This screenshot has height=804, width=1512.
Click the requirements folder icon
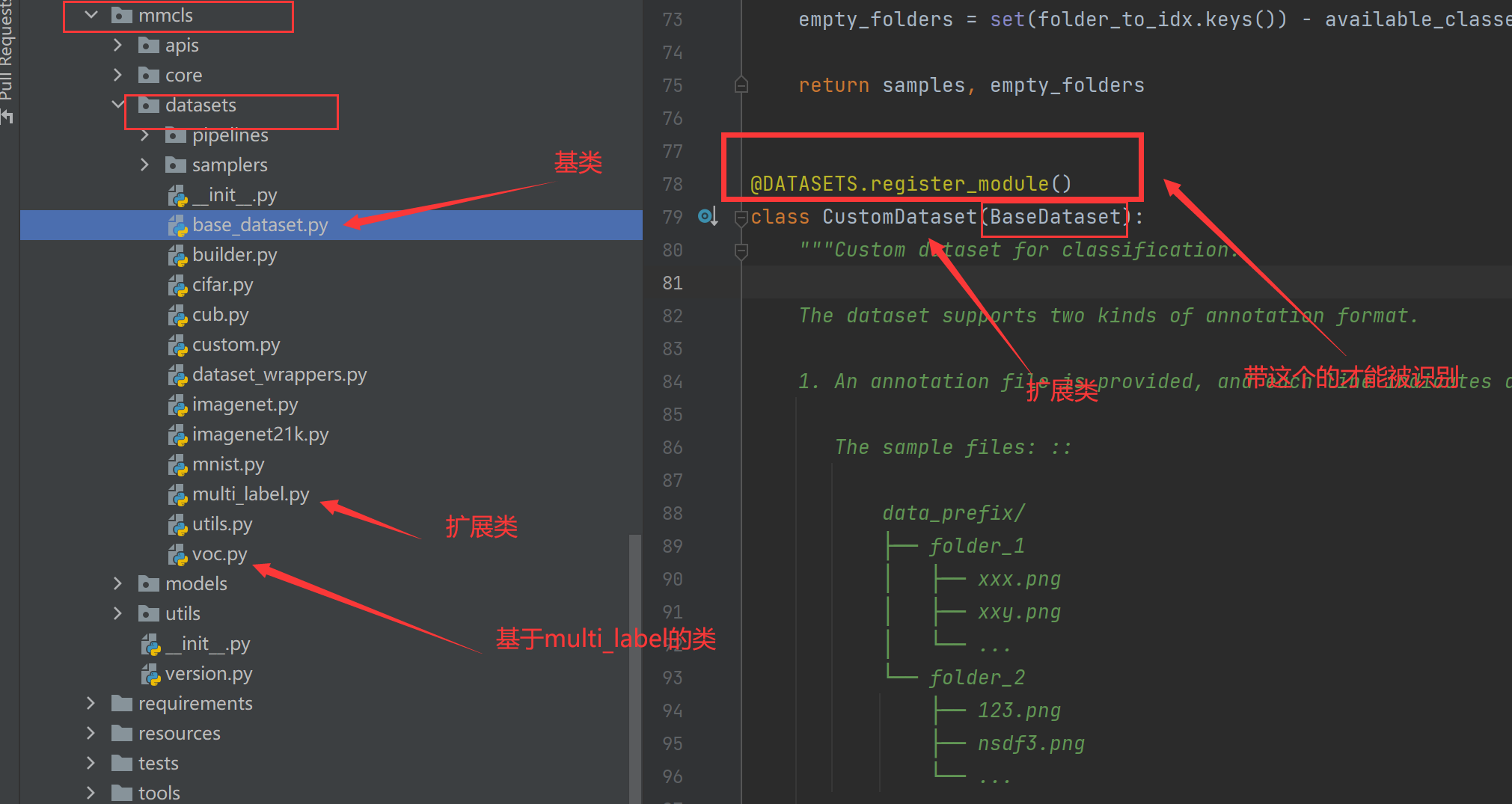122,704
